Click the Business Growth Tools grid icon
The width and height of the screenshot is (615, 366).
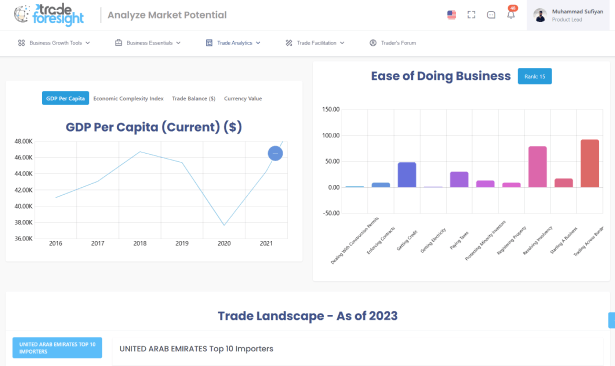(x=22, y=43)
